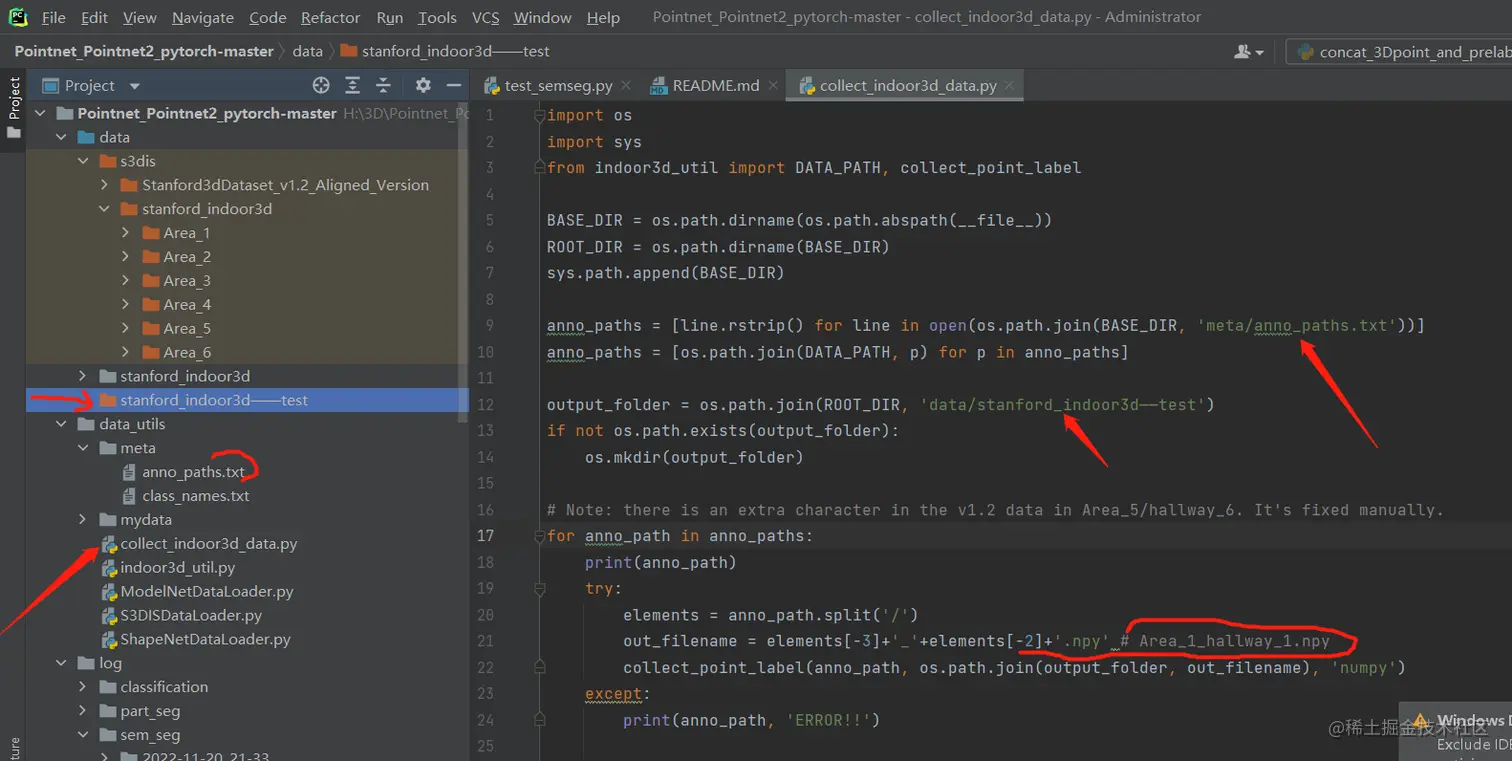Open ModelNetDataLoader.py file
Screen dimensions: 1512x761
(207, 591)
